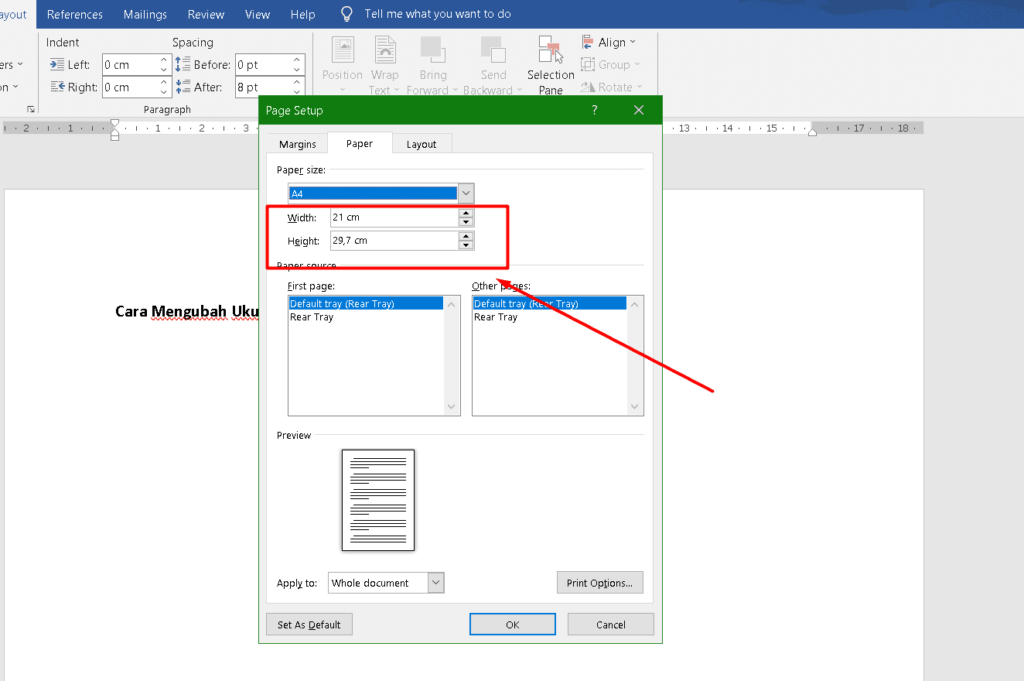The image size is (1024, 681).
Task: Select Rear Tray in First page list
Action: (312, 317)
